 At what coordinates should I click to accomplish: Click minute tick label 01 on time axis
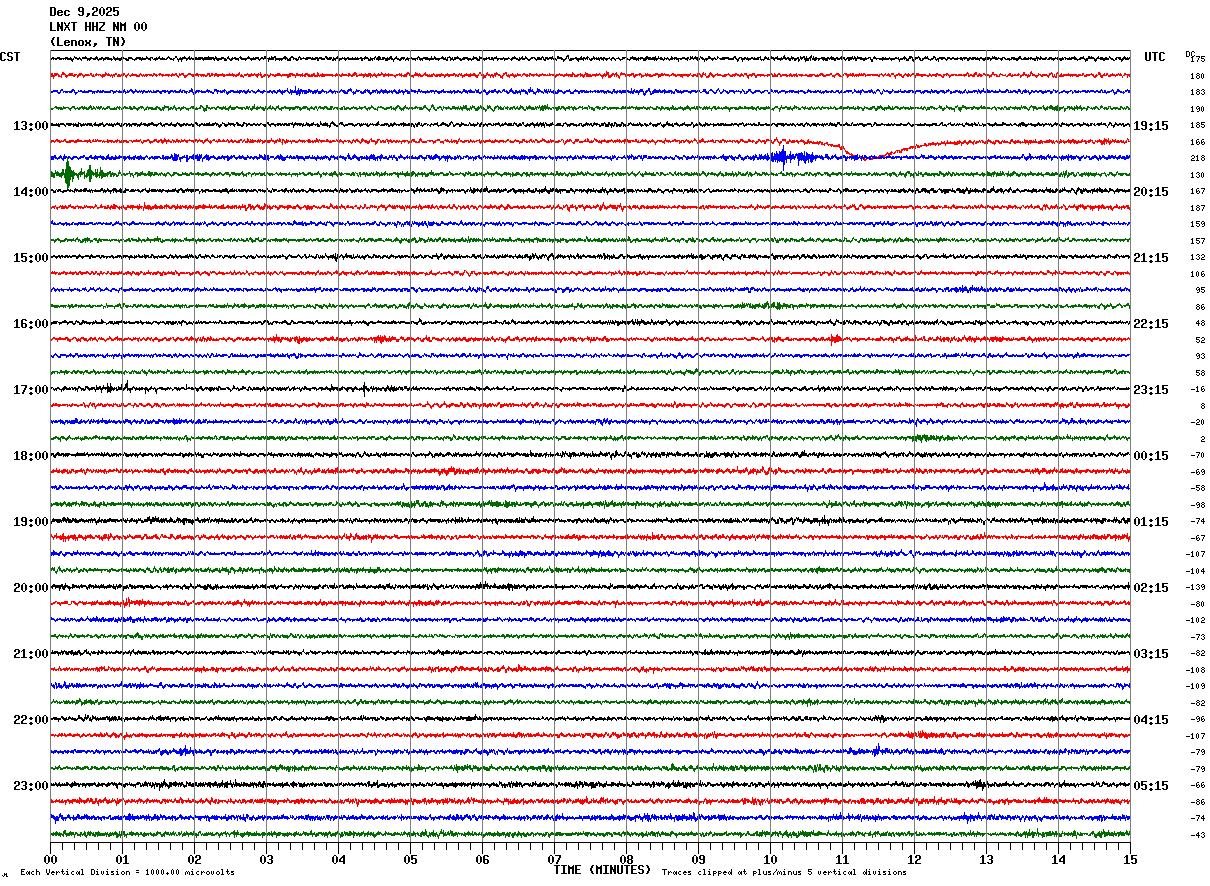click(x=122, y=859)
